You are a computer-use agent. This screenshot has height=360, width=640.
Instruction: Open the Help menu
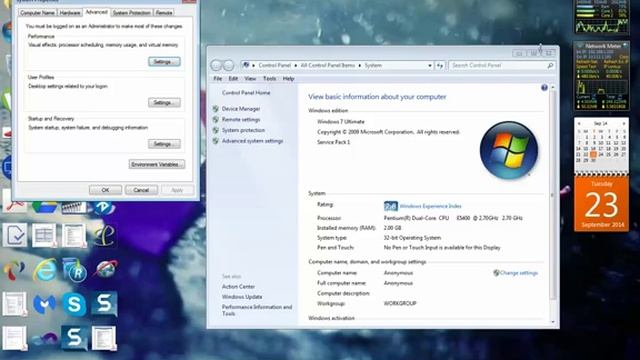[288, 78]
